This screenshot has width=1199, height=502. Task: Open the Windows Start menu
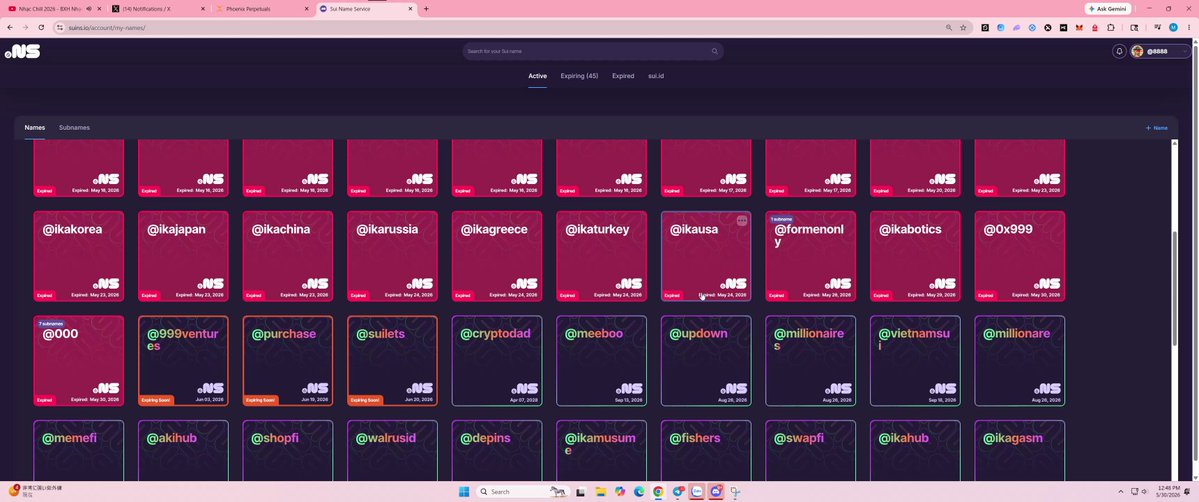(x=463, y=491)
